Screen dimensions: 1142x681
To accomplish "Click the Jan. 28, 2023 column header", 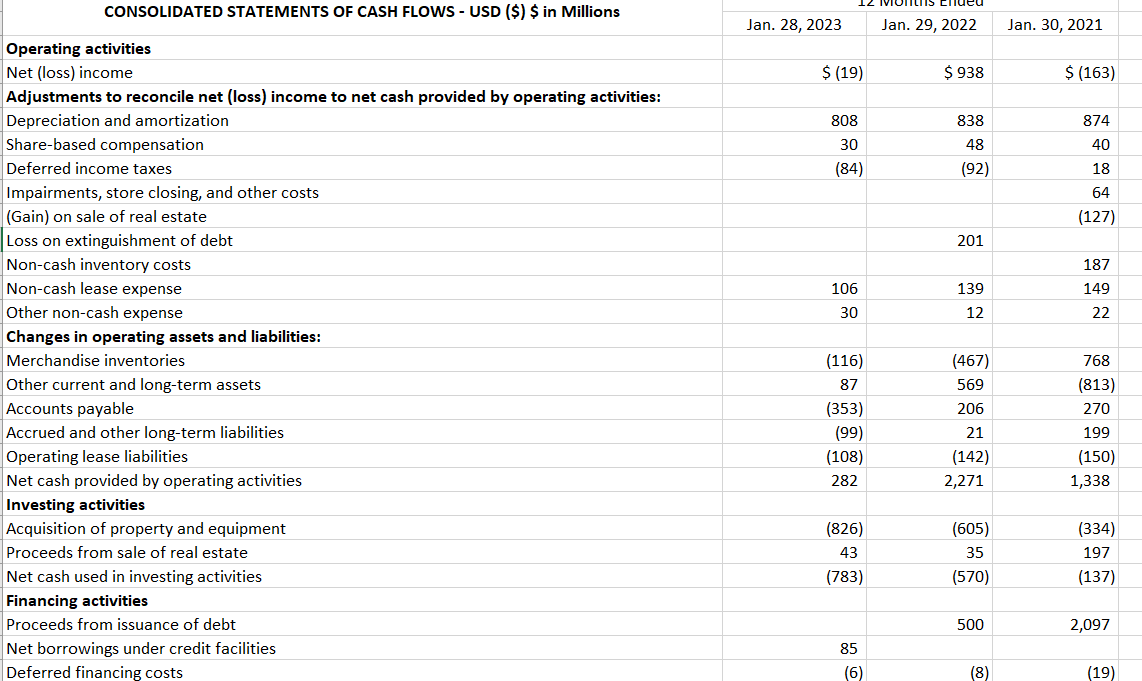I will click(x=794, y=24).
